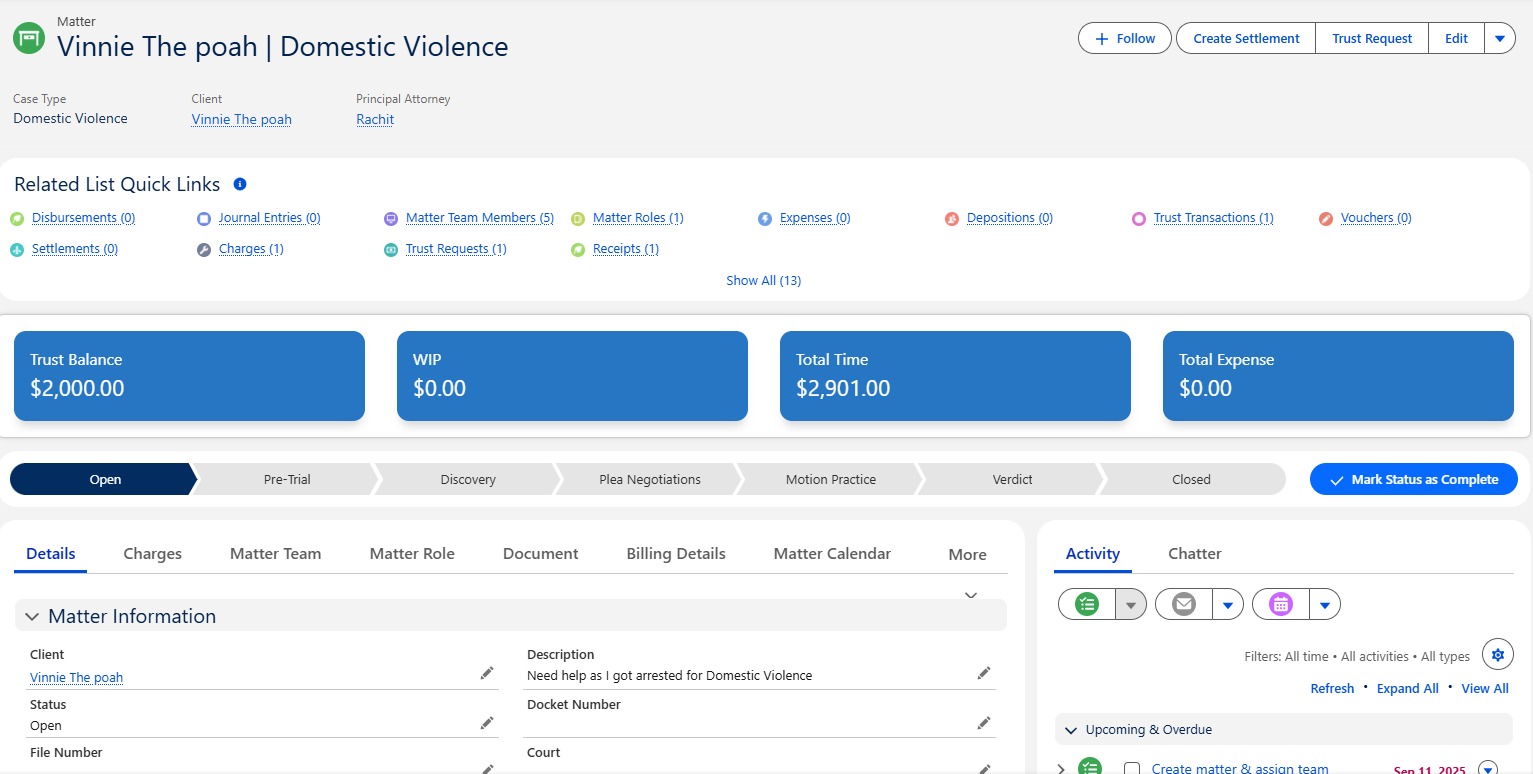Check the Create matter & assign team checkbox
The height and width of the screenshot is (774, 1533).
tap(1132, 769)
